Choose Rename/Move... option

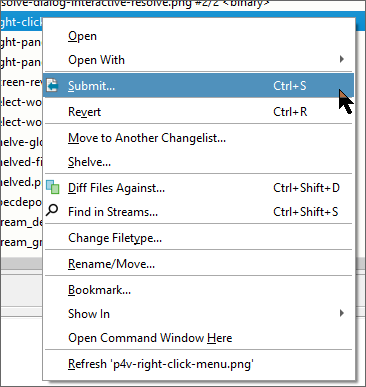point(198,264)
